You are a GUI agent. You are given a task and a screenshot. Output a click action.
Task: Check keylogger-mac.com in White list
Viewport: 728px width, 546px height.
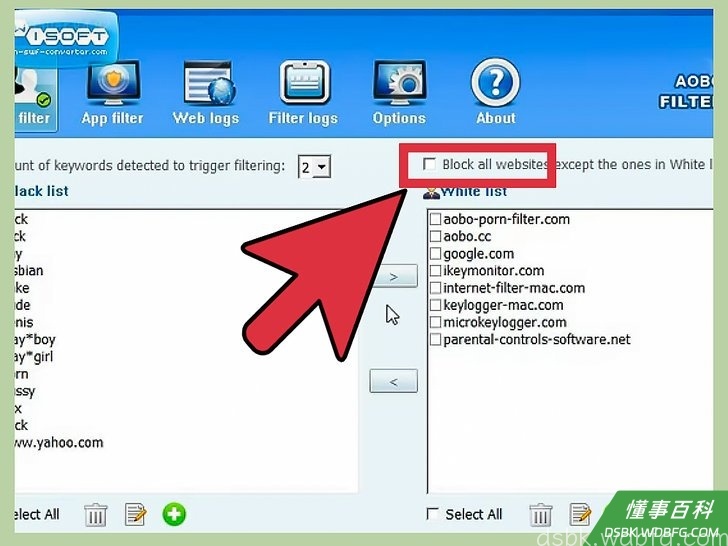[435, 305]
